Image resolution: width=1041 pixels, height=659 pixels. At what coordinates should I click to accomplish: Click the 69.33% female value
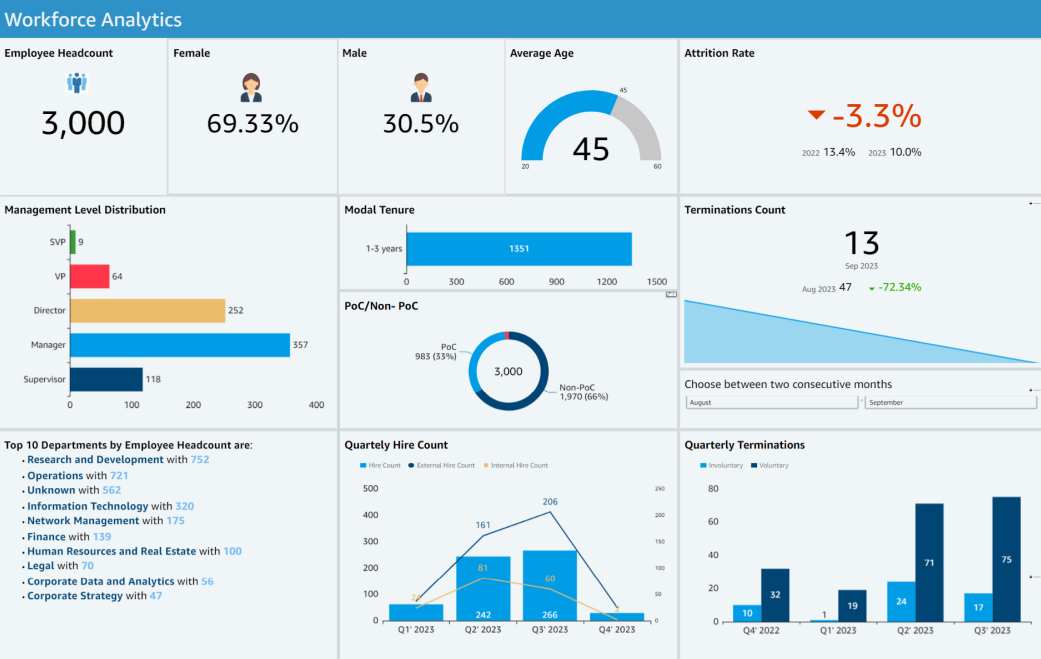point(252,124)
